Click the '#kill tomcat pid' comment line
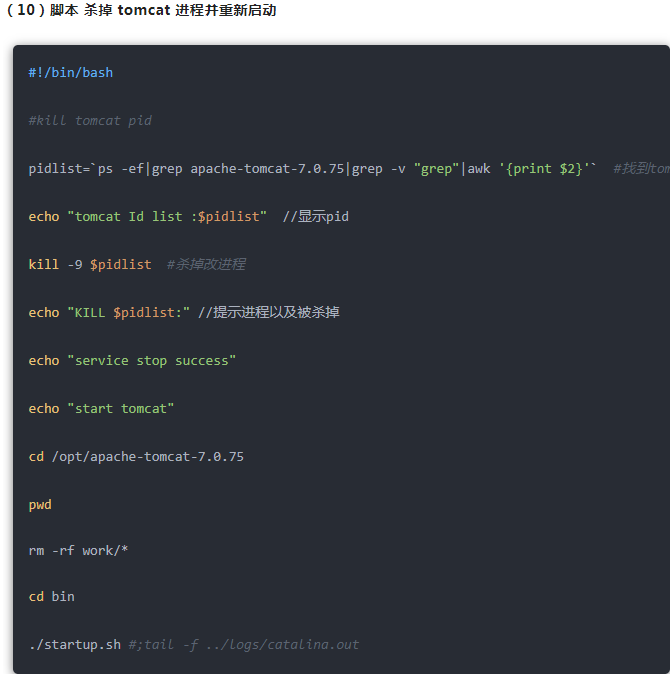 (90, 120)
